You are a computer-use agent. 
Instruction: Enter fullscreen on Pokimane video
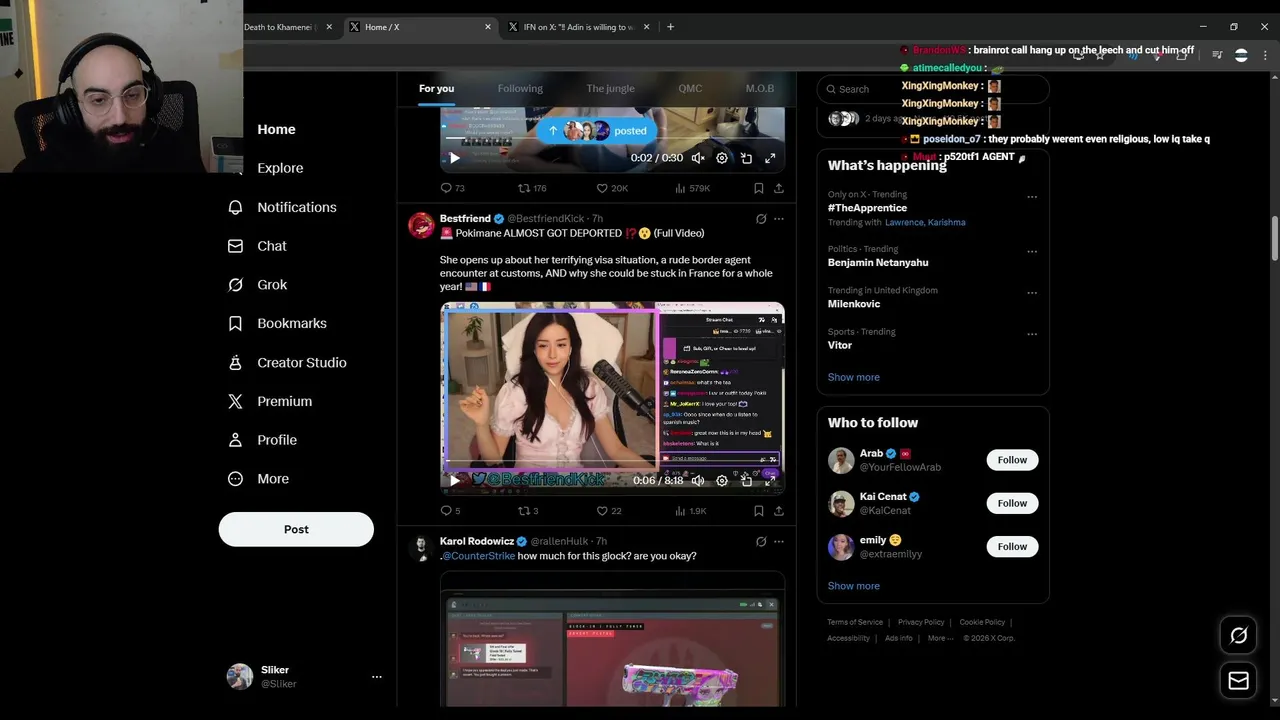[770, 481]
